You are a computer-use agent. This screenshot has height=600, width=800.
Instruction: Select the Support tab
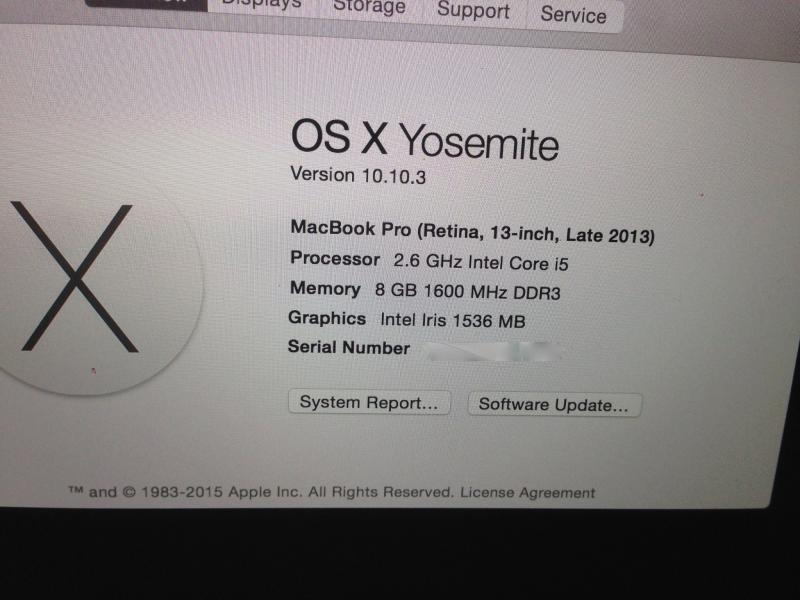(473, 11)
